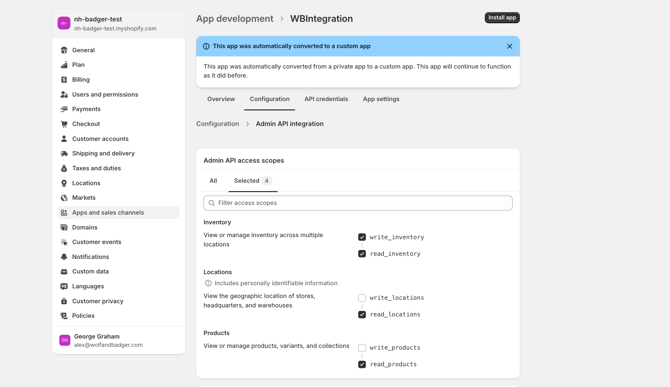Uncheck the read_locations scope
Screen dimensions: 670x387
(x=362, y=314)
